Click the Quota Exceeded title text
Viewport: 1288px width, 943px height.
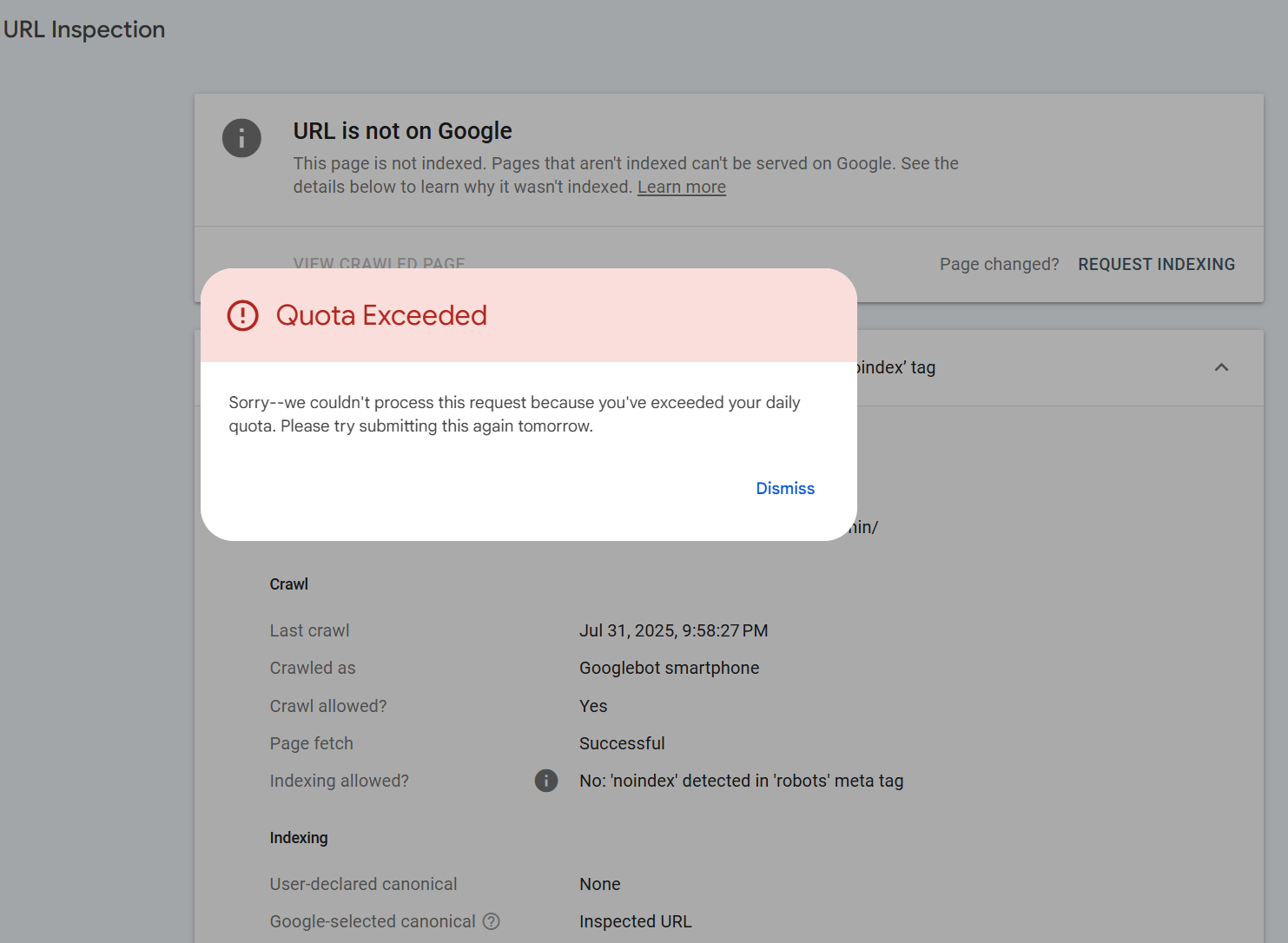(x=381, y=315)
